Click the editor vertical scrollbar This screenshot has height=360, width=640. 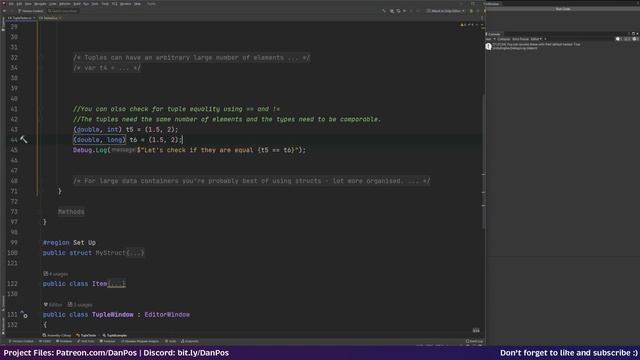483,161
